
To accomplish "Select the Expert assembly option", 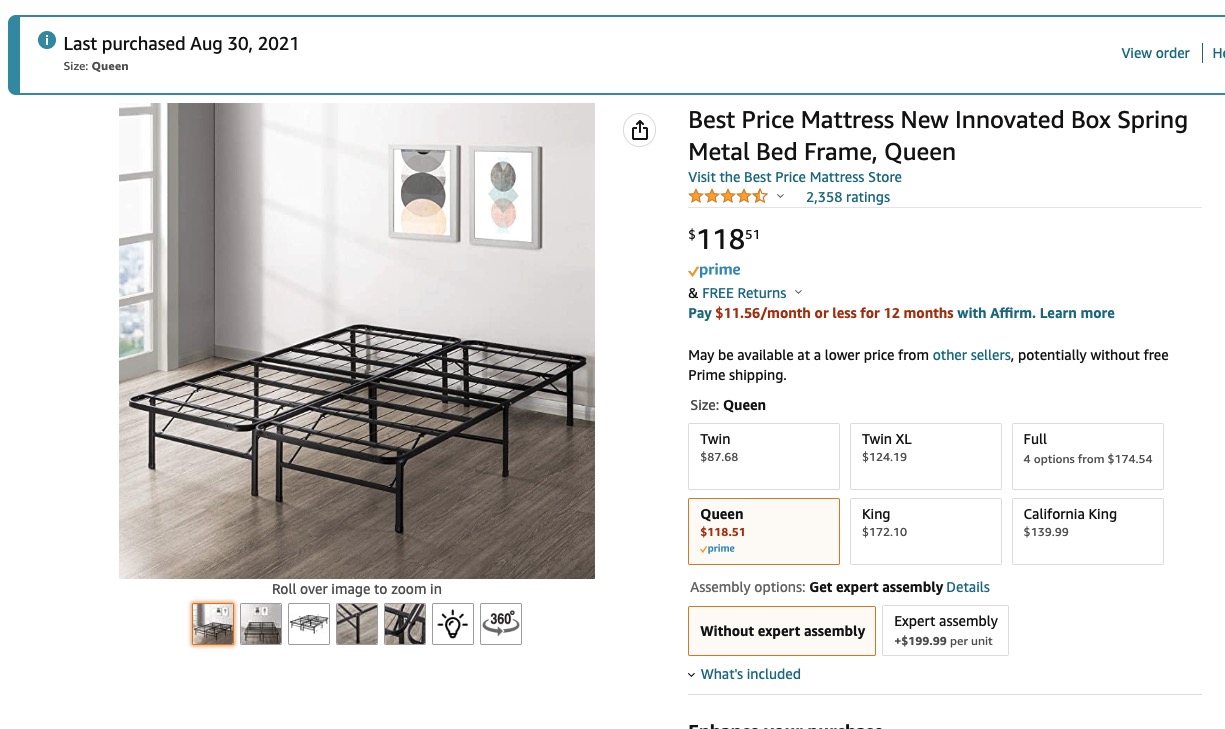I will [945, 631].
